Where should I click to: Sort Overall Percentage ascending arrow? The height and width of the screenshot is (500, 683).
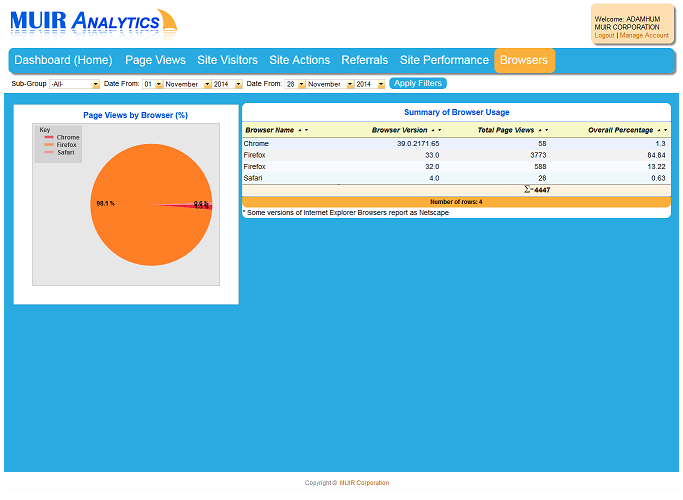[659, 130]
